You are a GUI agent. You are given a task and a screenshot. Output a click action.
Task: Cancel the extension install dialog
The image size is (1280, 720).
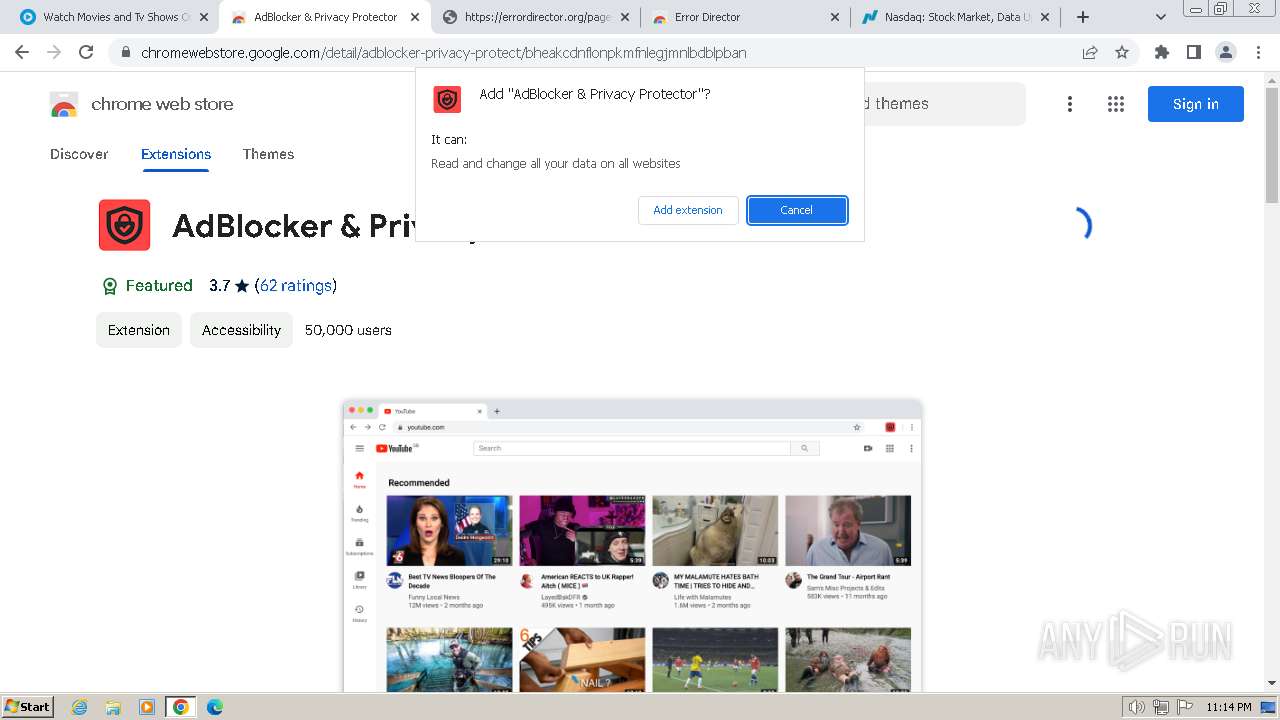pyautogui.click(x=797, y=210)
